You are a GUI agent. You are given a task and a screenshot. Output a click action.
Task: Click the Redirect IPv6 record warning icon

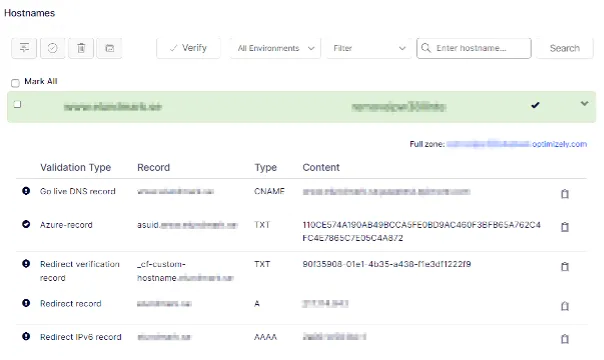(x=26, y=337)
